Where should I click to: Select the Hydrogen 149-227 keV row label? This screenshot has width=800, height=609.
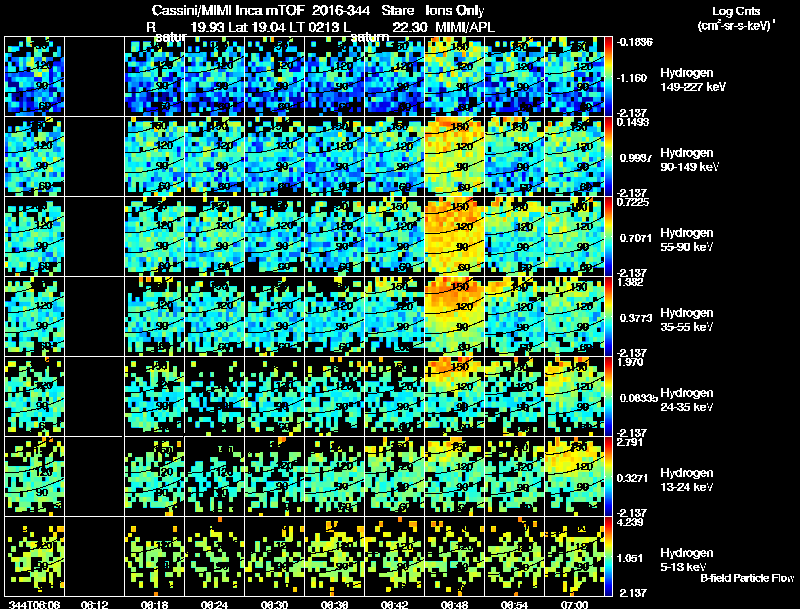(x=693, y=80)
